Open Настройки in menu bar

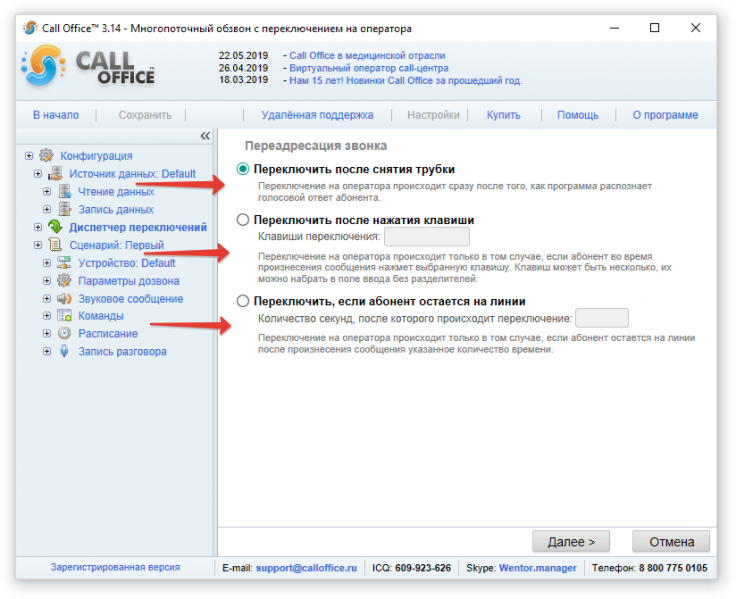(x=433, y=115)
